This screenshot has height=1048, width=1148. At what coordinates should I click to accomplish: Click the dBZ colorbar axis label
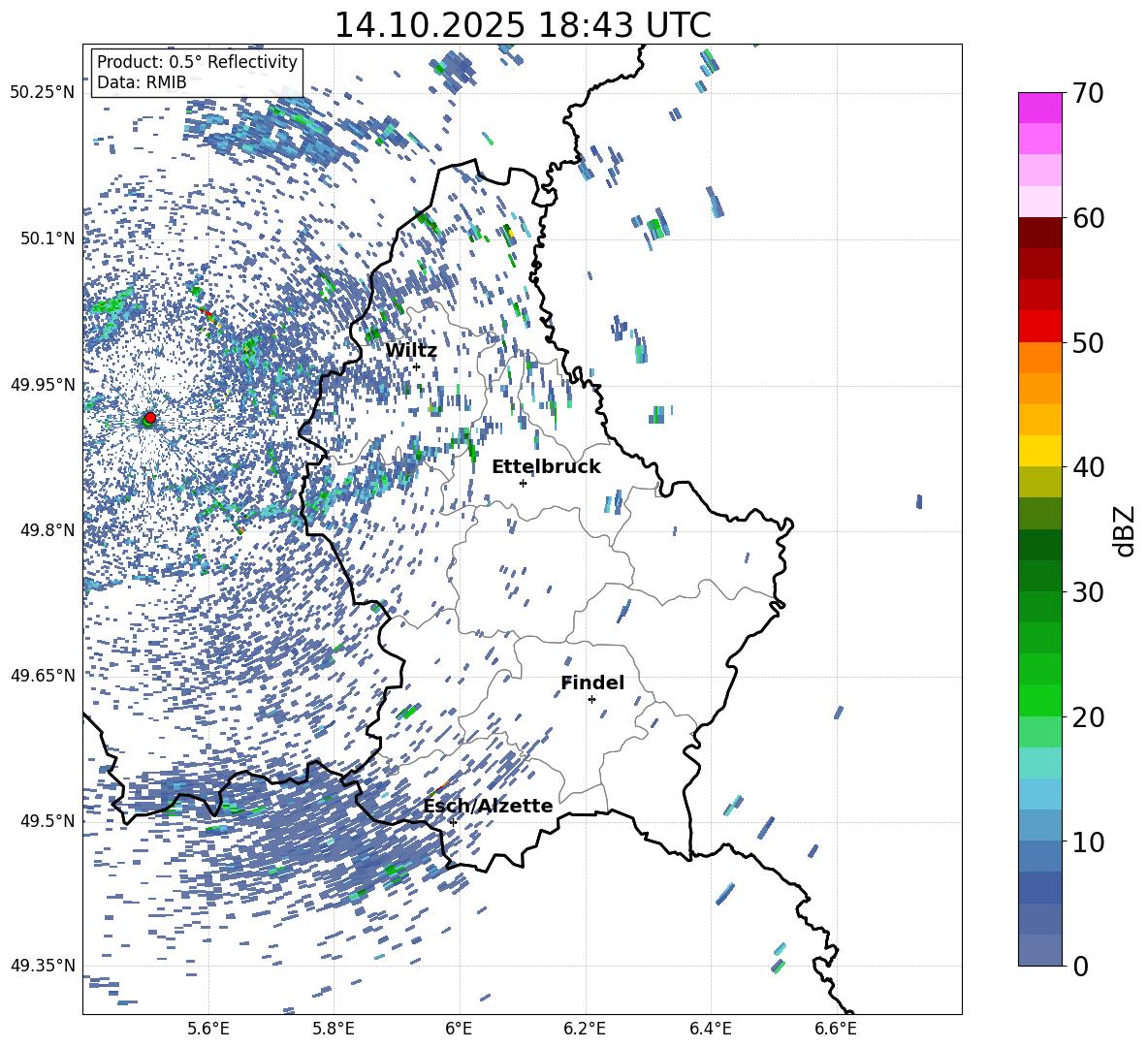pyautogui.click(x=1125, y=530)
